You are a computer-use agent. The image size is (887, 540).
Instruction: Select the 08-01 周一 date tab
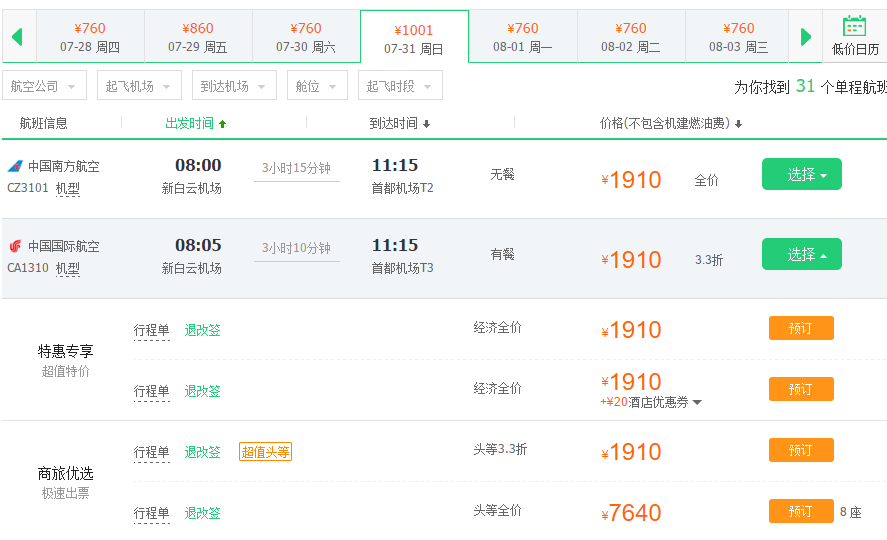pos(523,37)
